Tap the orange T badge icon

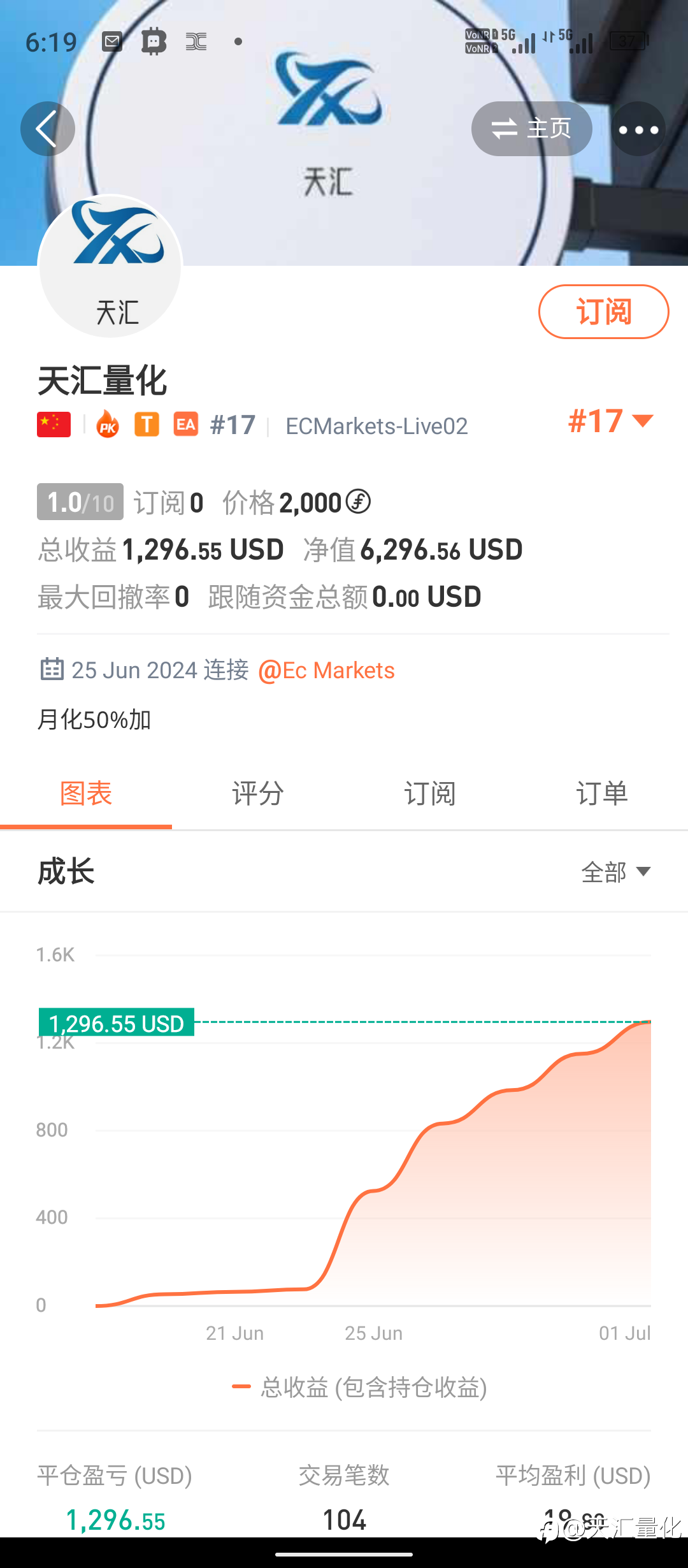(147, 425)
